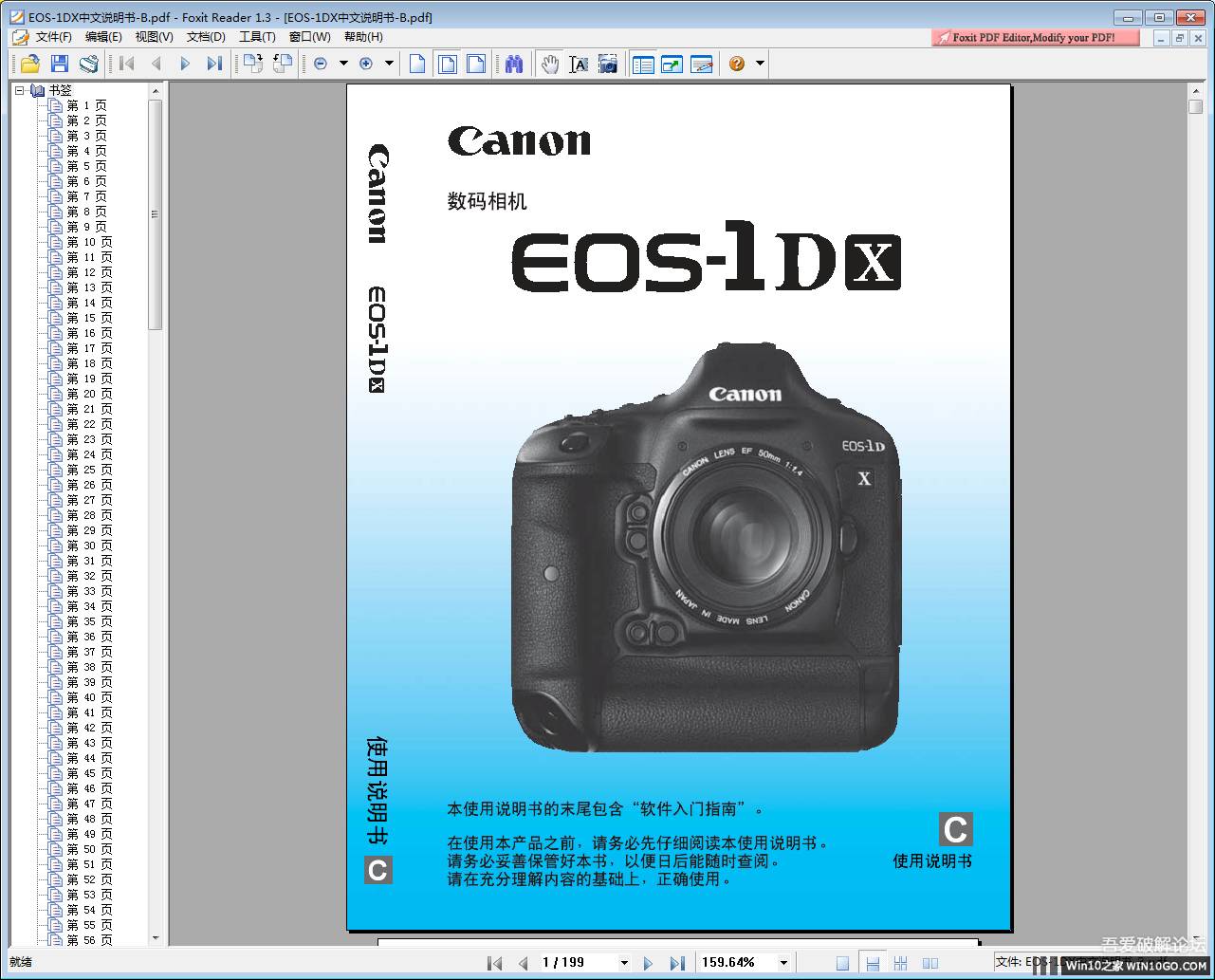Image resolution: width=1215 pixels, height=980 pixels.
Task: Open the 工具(T) menu
Action: coord(257,37)
